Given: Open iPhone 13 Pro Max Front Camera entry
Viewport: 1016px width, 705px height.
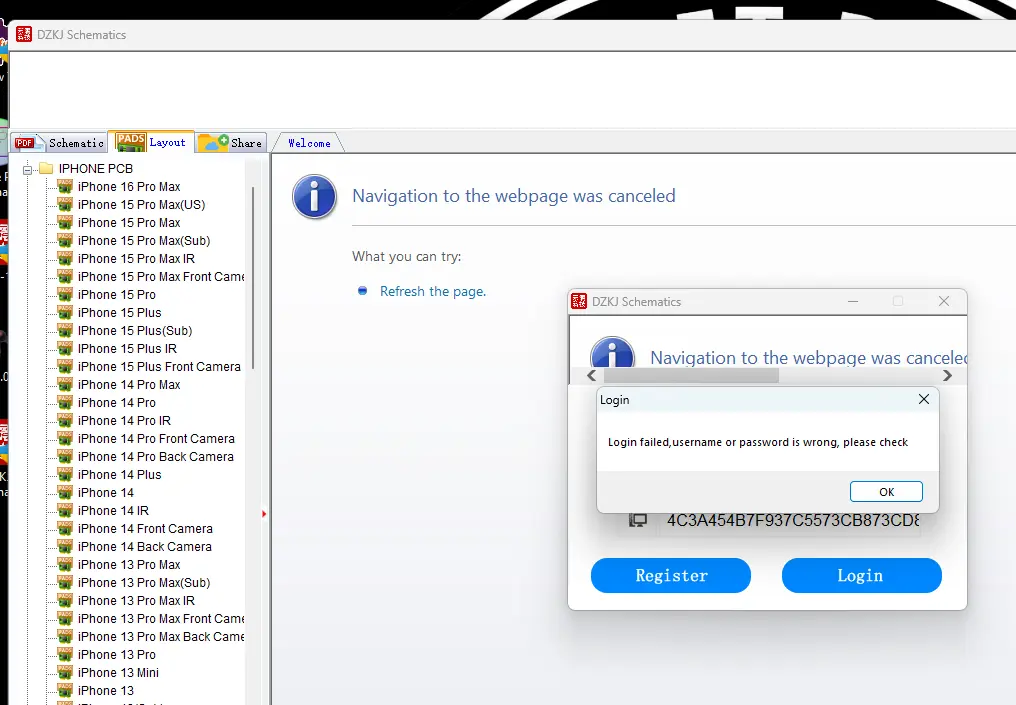Looking at the screenshot, I should coord(161,619).
